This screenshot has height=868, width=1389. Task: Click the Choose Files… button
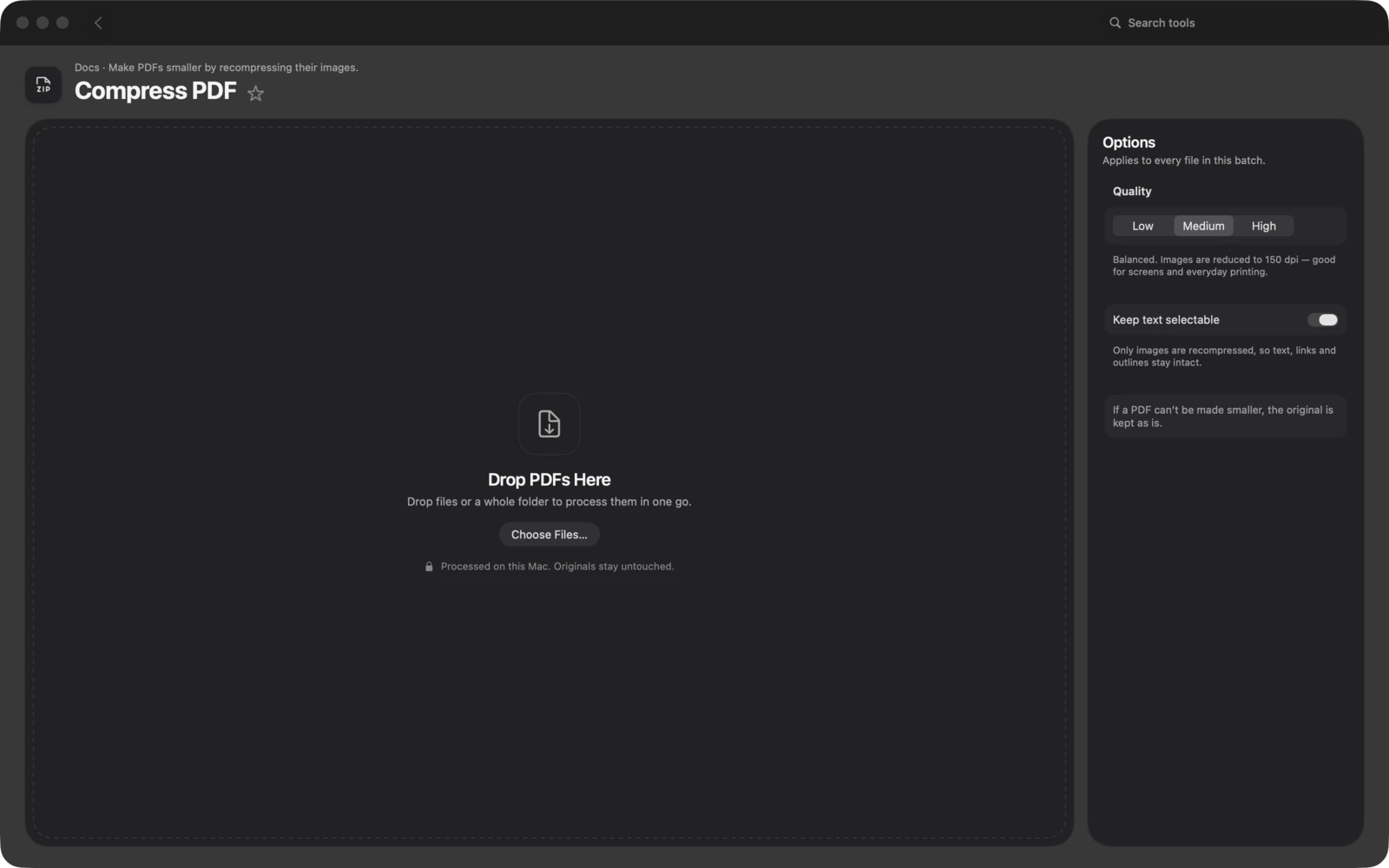pos(550,535)
